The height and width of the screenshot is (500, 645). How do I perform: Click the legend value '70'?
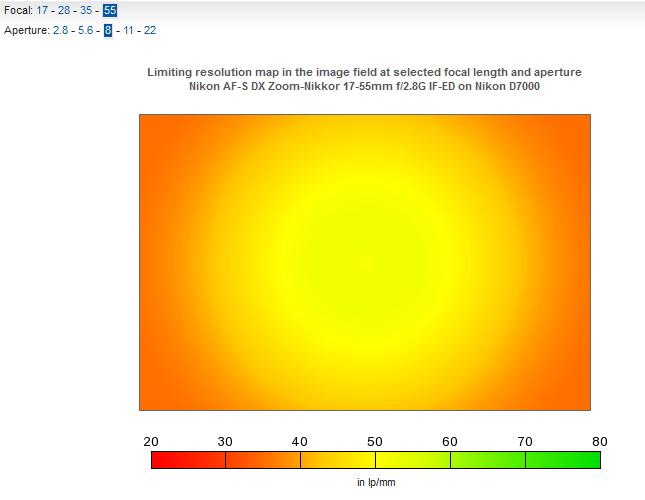click(525, 442)
